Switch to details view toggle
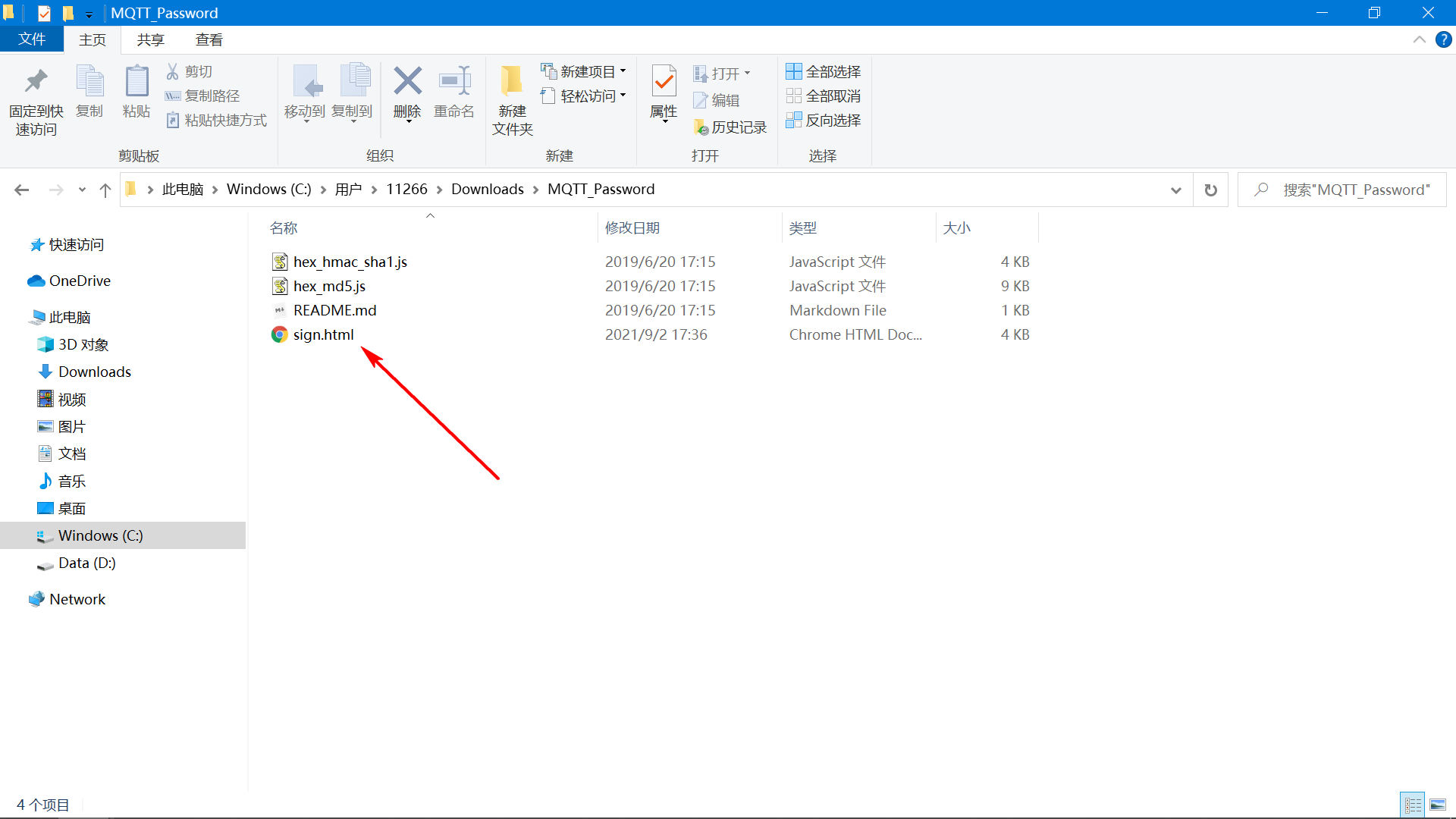Screen dimensions: 1456x819 1413,805
